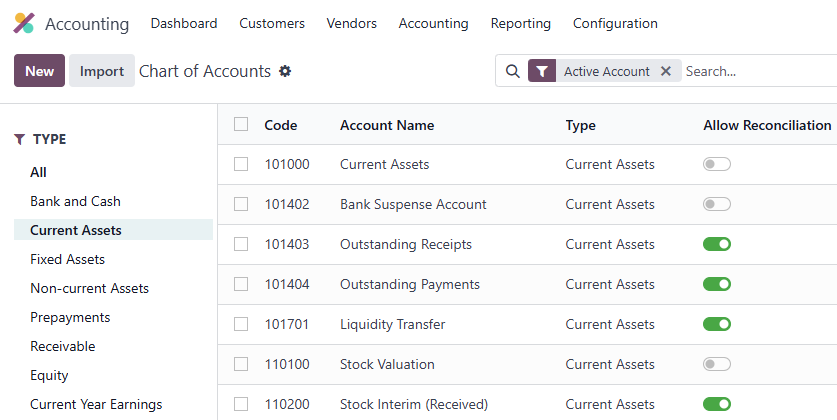Expand the Customers menu

click(x=272, y=23)
